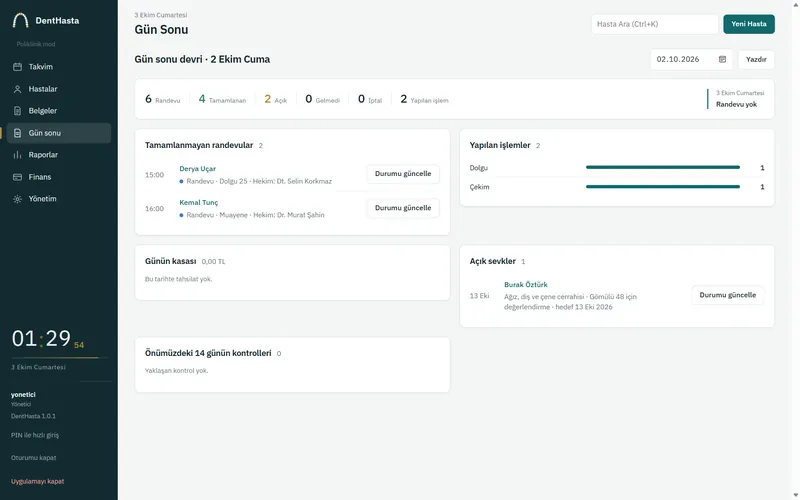Open Yönetim settings section

(59, 199)
